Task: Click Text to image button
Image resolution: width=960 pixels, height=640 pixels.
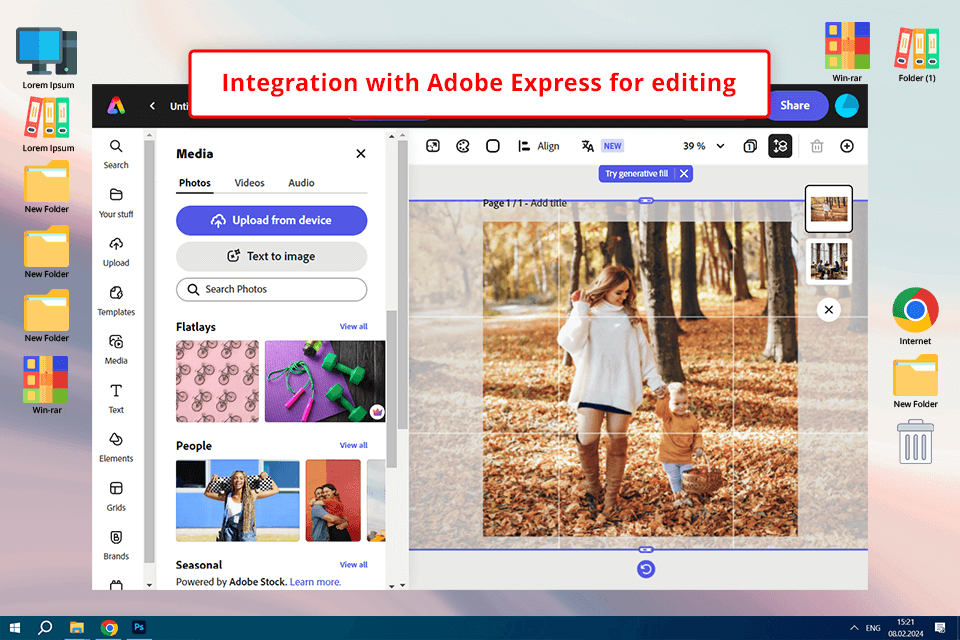Action: (272, 256)
